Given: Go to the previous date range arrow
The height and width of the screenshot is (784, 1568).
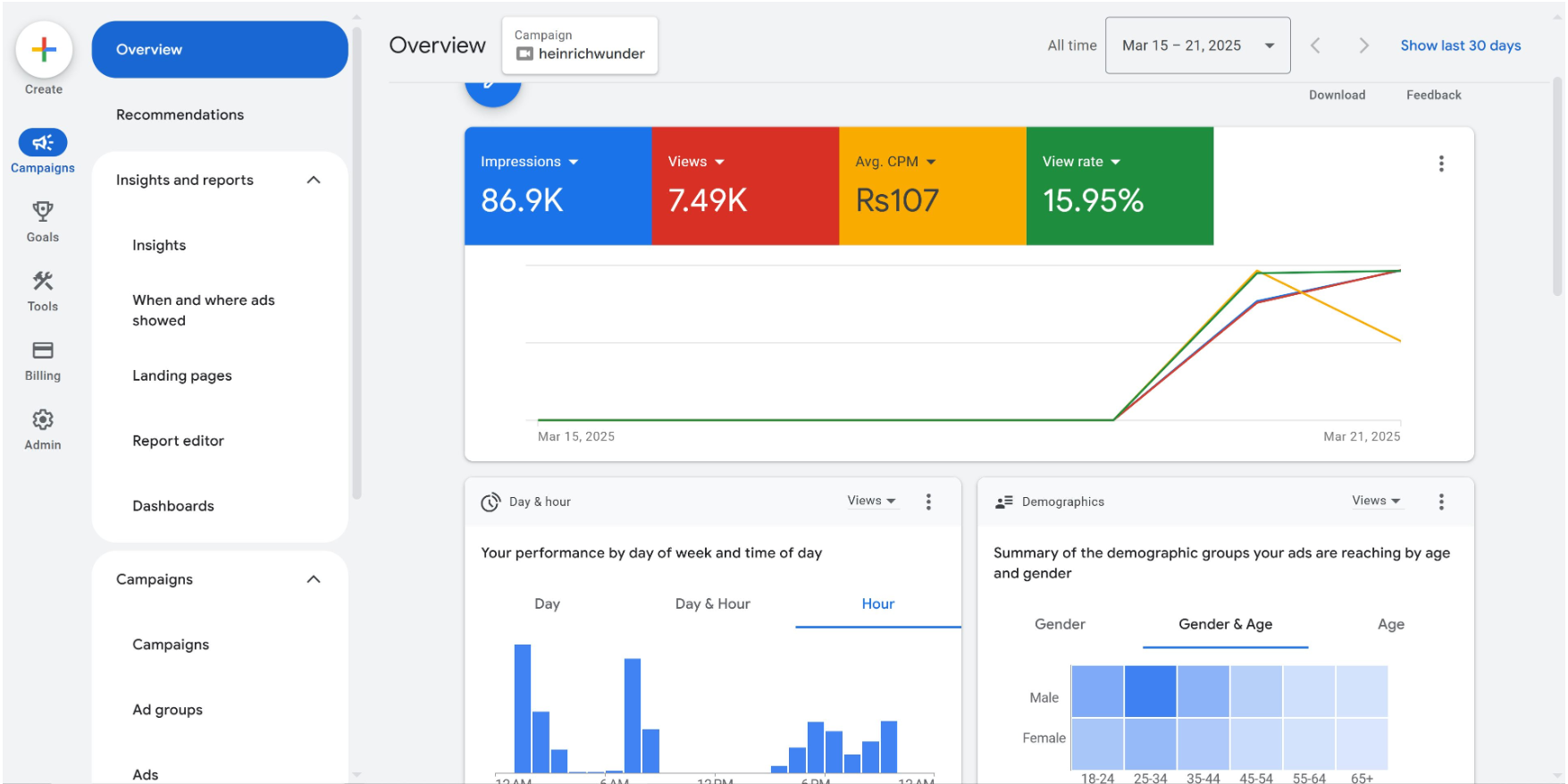Looking at the screenshot, I should 1315,46.
